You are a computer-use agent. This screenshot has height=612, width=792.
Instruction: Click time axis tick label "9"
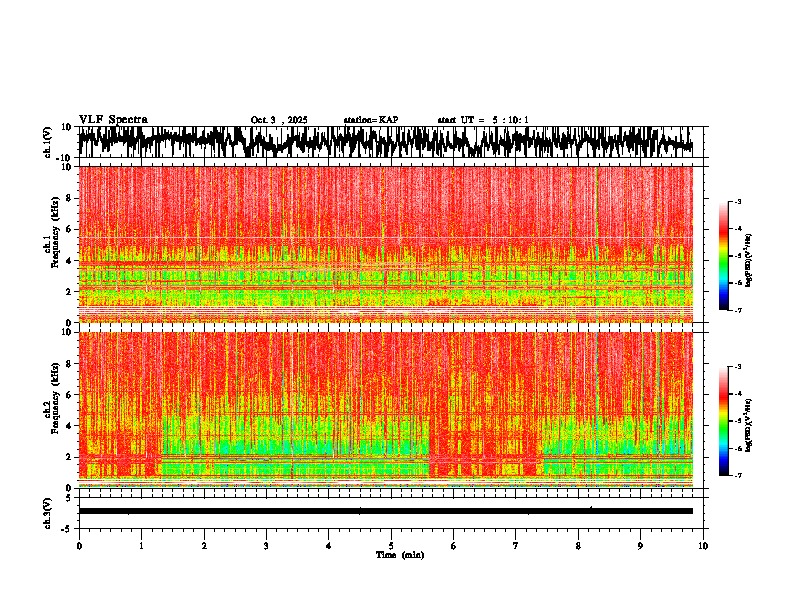(x=640, y=545)
